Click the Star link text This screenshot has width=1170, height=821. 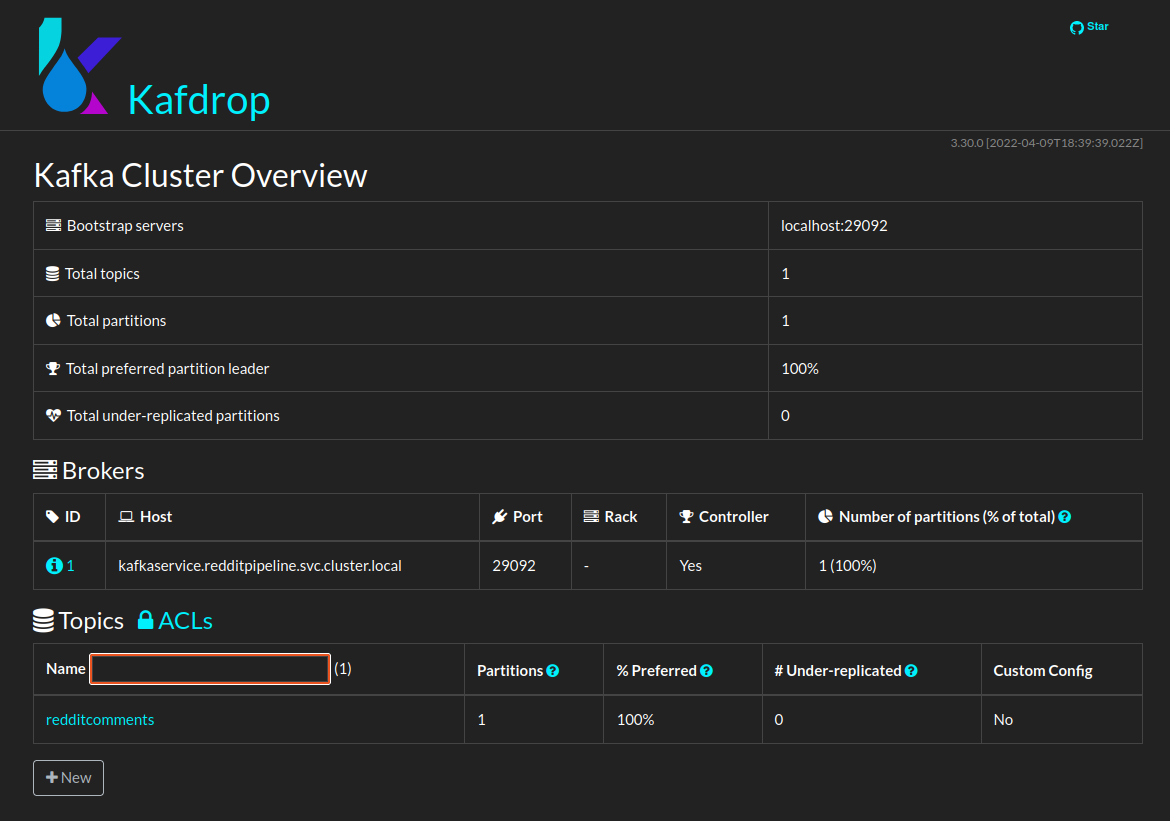[1097, 26]
